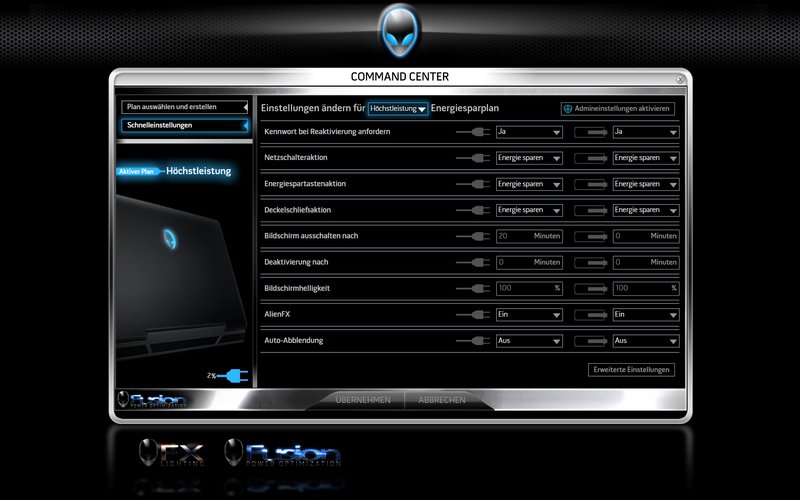Click plugged-in icon in Bildschirm ausschalten row
800x500 pixels.
coord(473,236)
